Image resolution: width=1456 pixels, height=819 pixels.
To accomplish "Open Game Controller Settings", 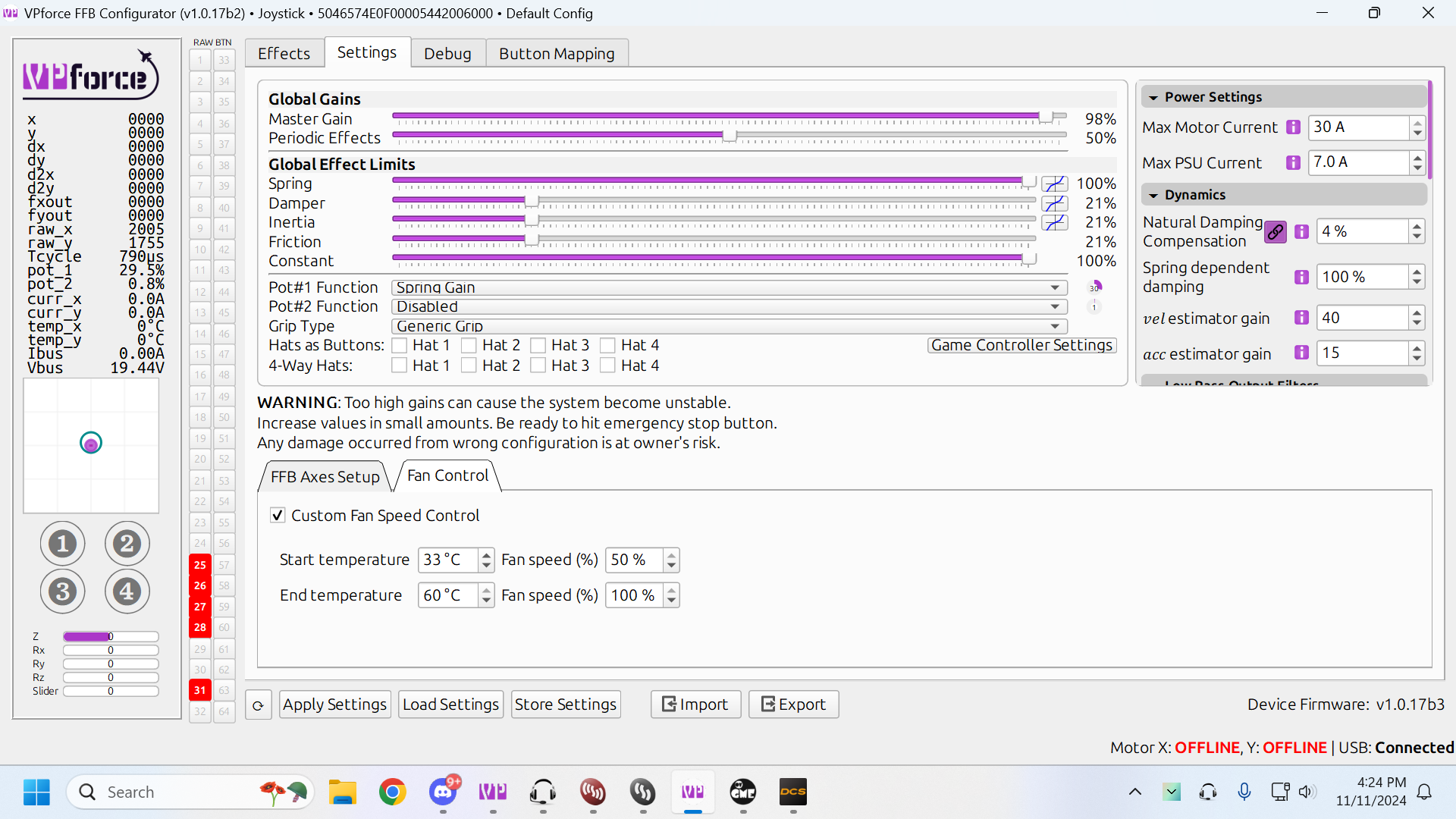I will click(x=1021, y=346).
